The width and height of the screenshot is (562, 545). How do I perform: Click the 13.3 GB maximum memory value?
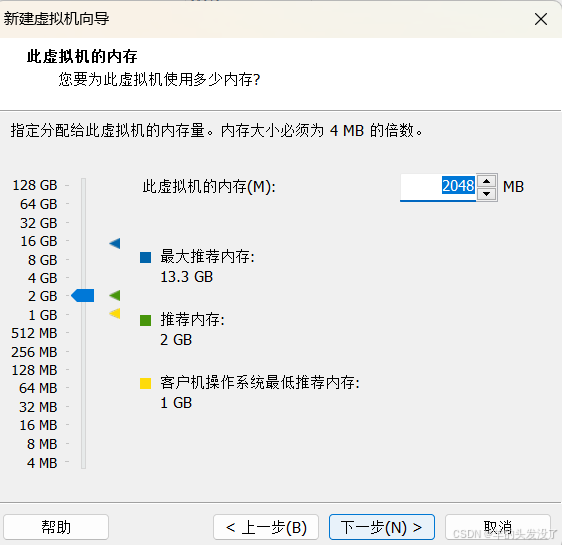(x=186, y=277)
